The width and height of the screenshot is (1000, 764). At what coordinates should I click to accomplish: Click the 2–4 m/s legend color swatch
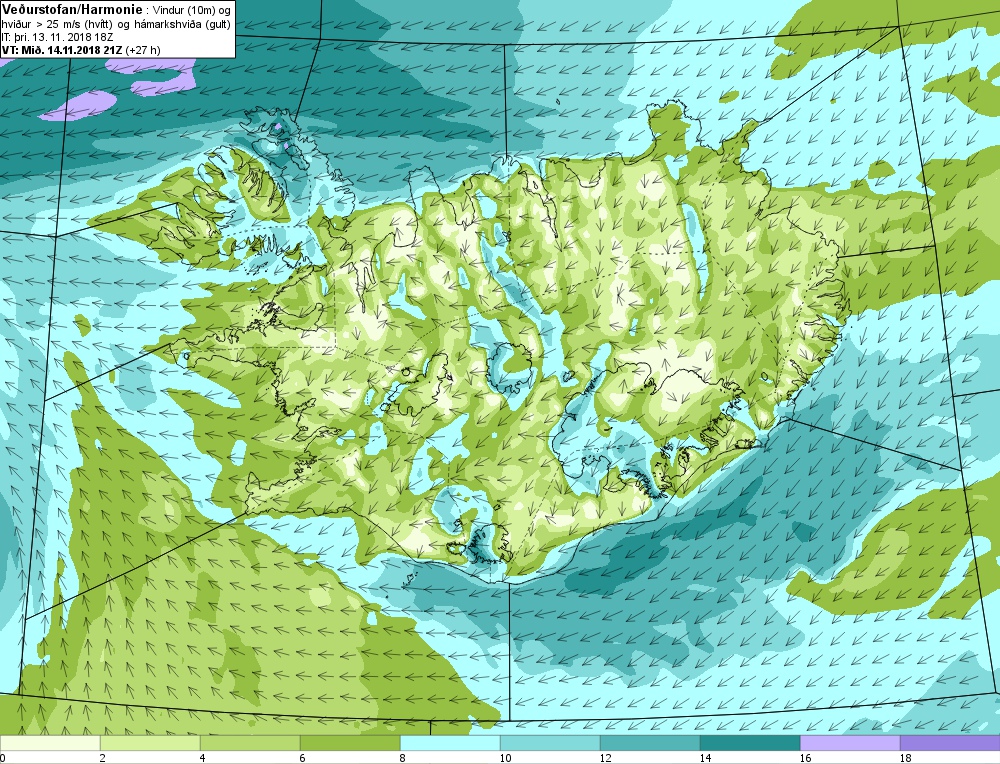pyautogui.click(x=150, y=743)
